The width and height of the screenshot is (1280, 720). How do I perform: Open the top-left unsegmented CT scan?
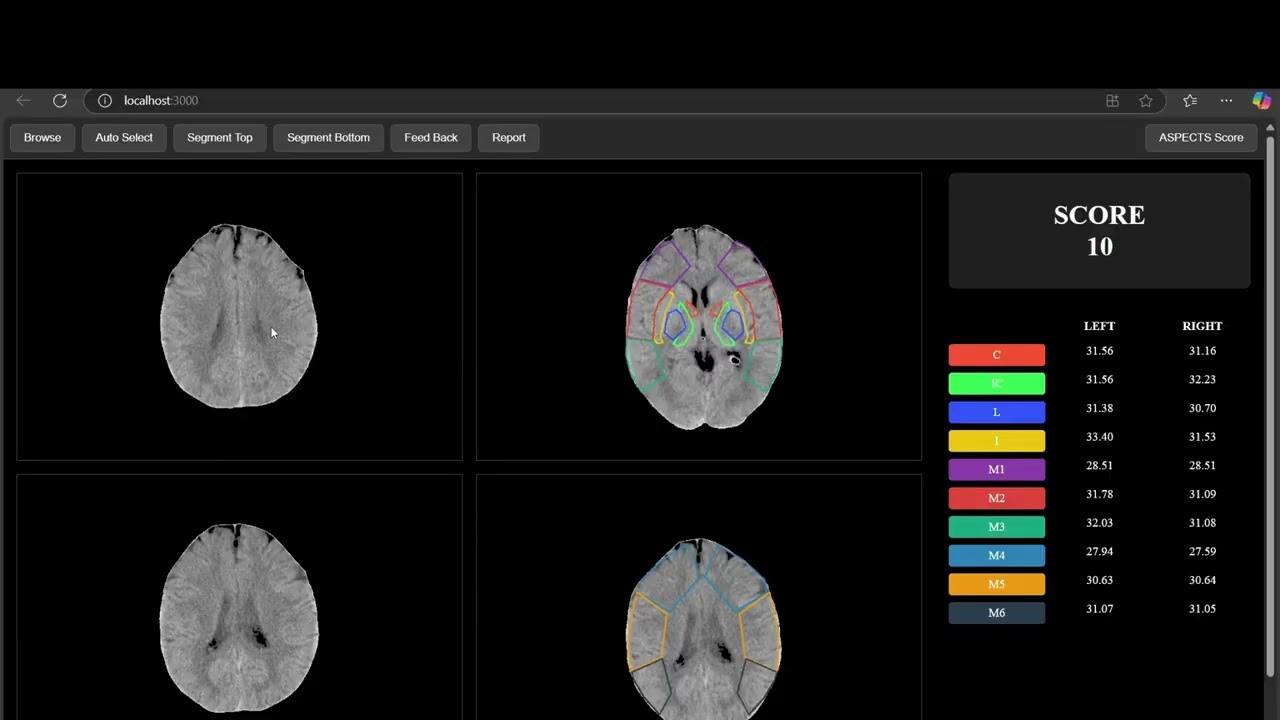[240, 316]
